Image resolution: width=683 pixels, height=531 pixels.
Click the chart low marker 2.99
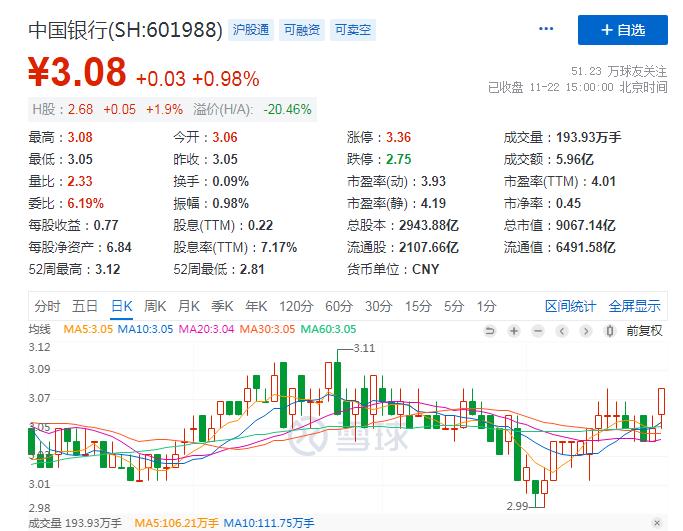[517, 506]
